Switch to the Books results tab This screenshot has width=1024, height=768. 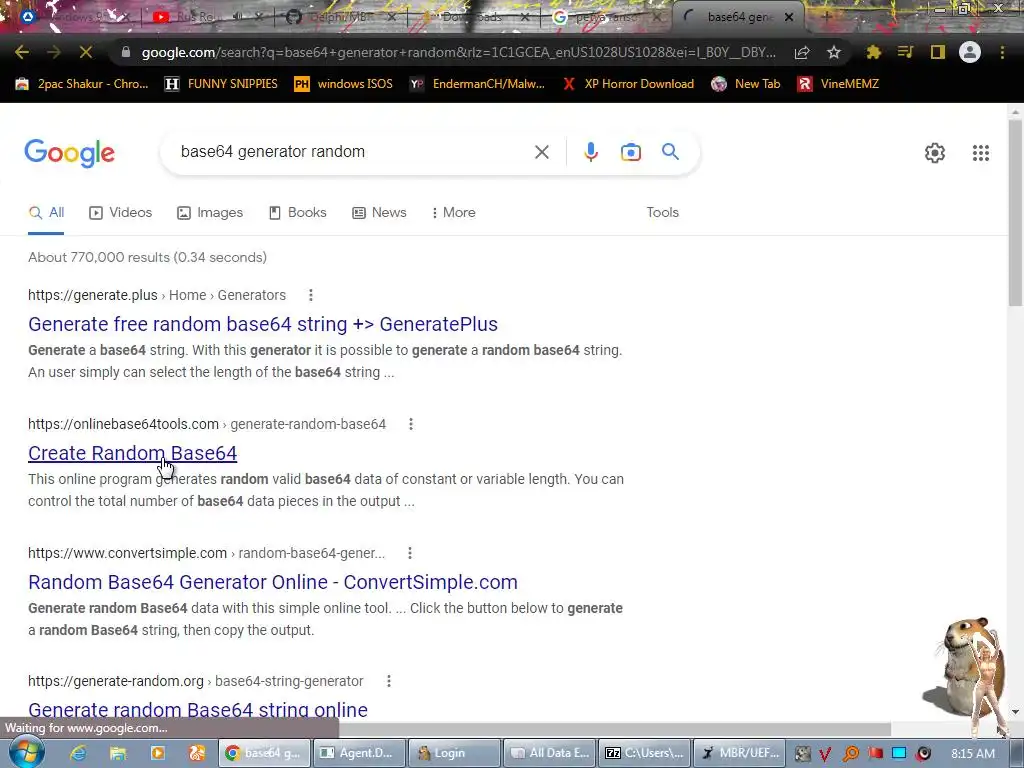tap(298, 212)
